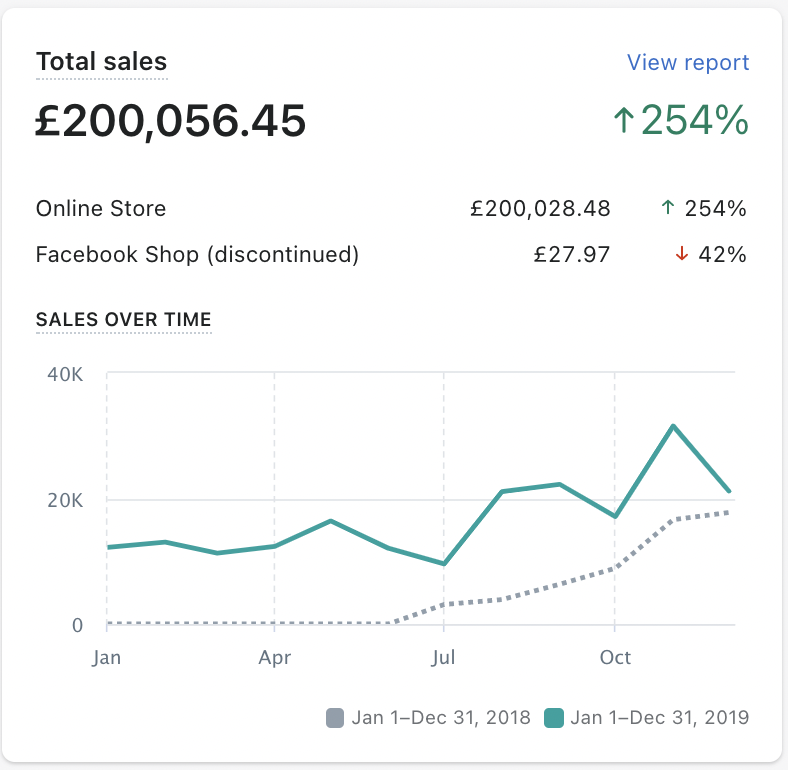
Task: Click the Jan 1–Dec 31, 2019 legend label
Action: click(x=659, y=717)
